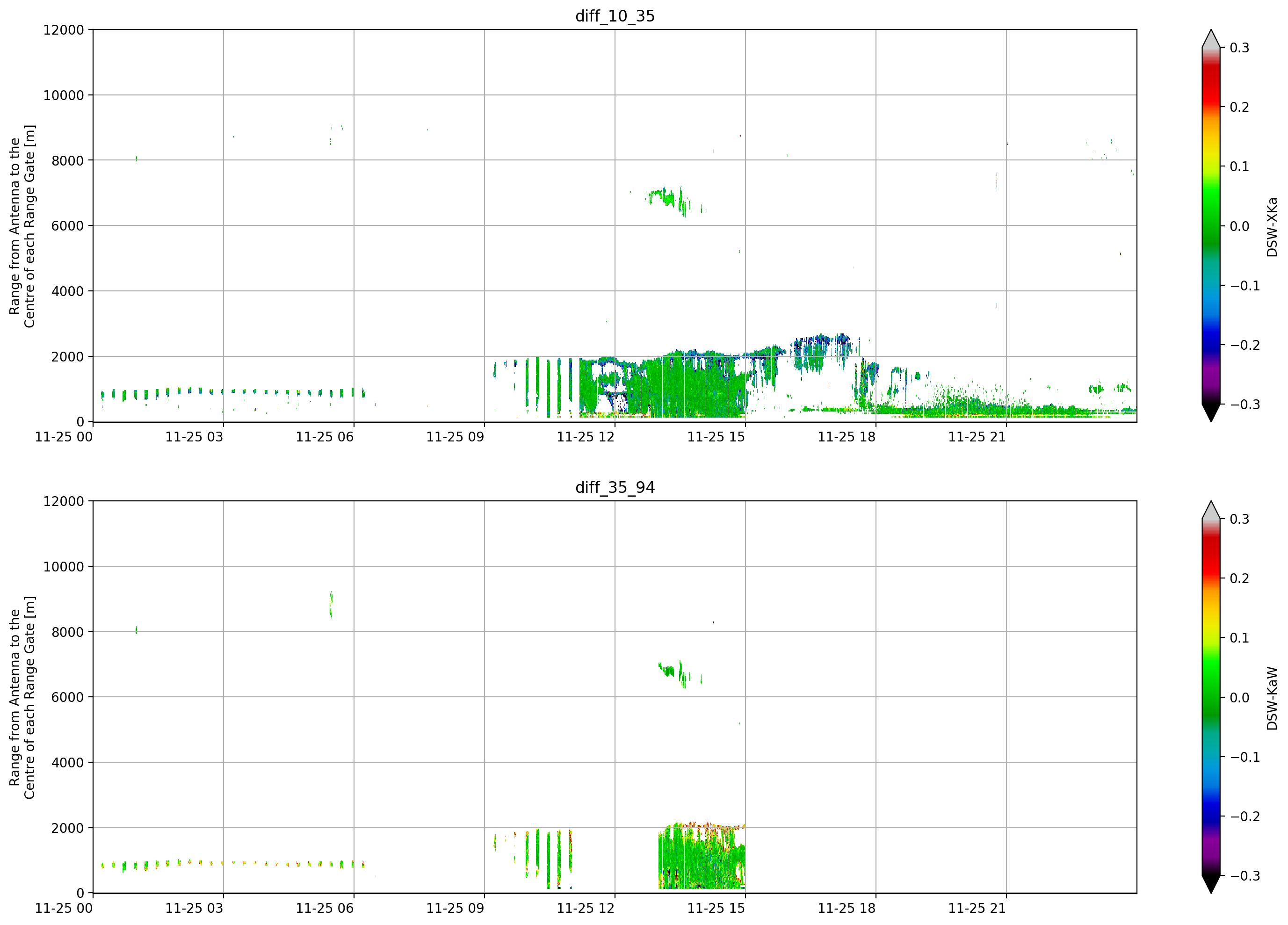This screenshot has height=925, width=1288.
Task: Click the 6000 y-axis label in top plot
Action: pos(67,226)
